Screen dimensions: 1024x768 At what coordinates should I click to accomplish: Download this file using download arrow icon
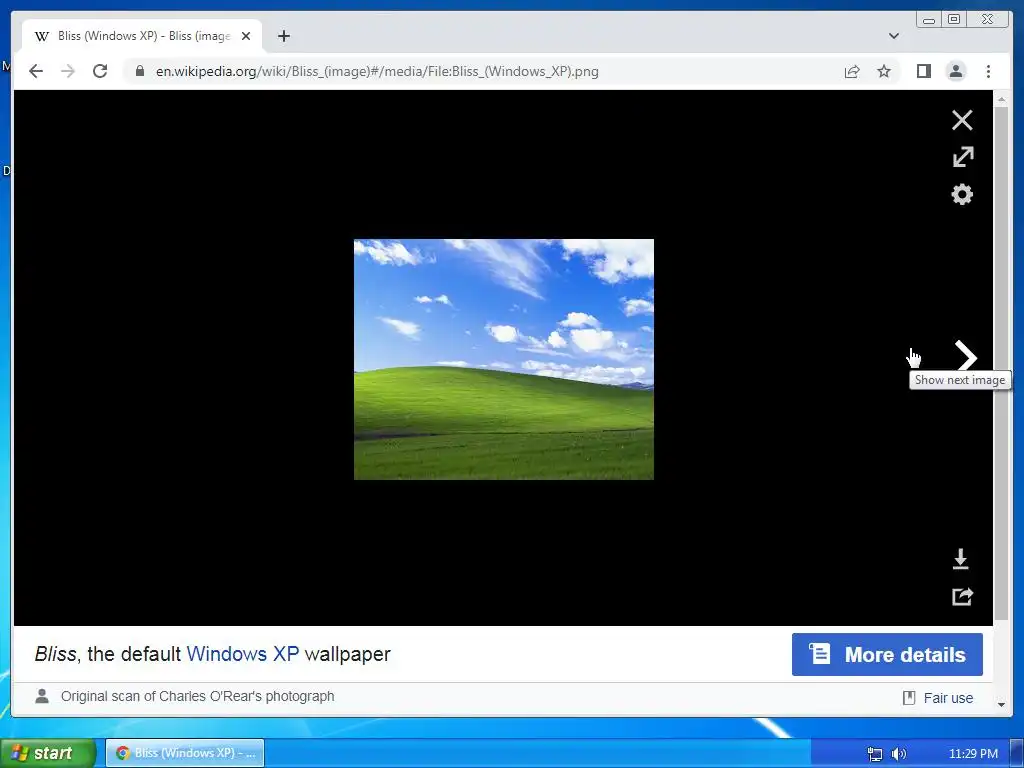click(x=961, y=559)
